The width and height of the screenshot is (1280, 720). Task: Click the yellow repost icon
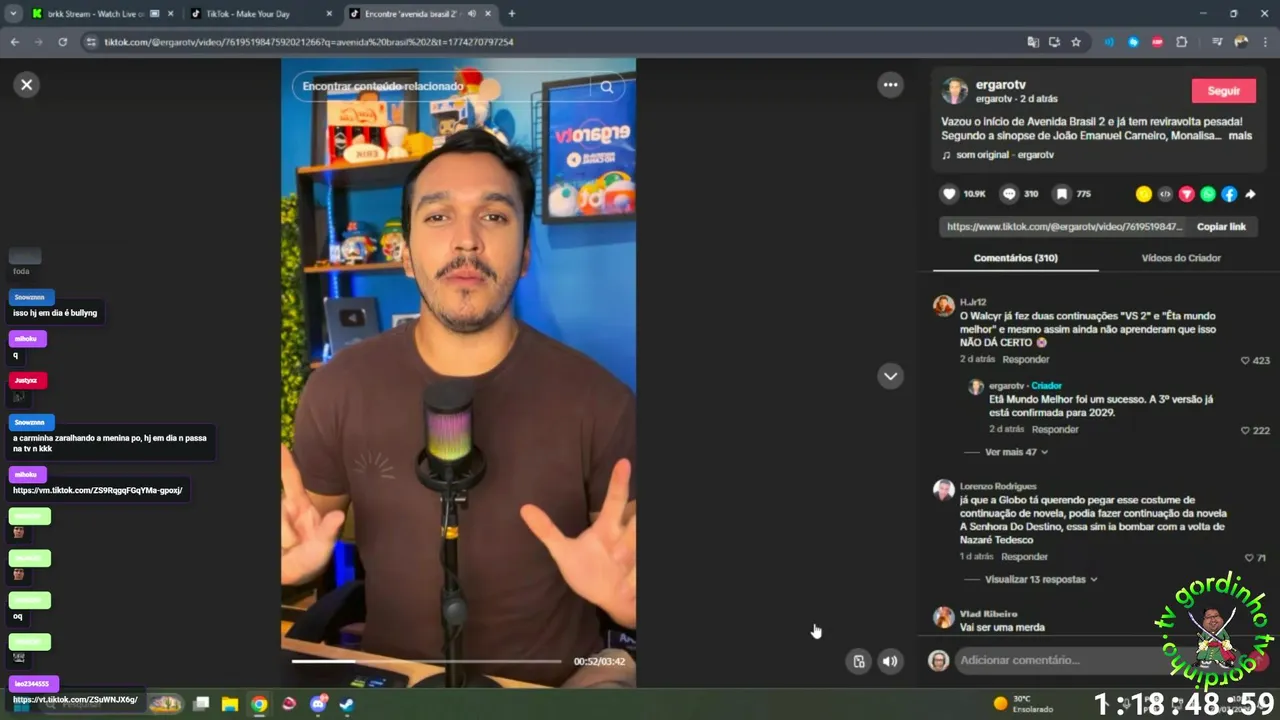pos(1144,194)
